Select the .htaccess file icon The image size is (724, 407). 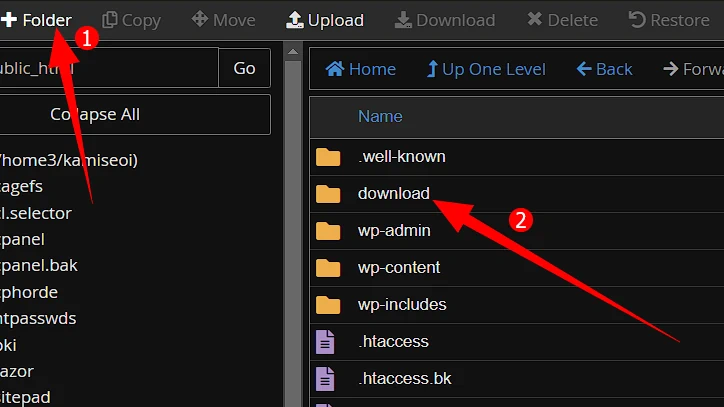point(327,342)
